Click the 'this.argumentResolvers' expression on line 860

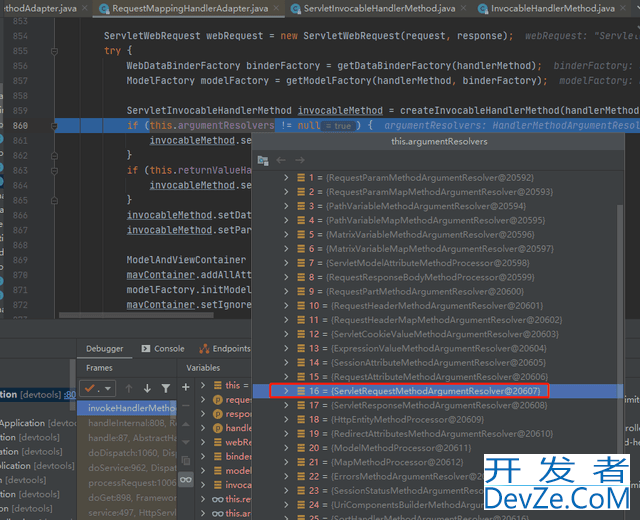(212, 125)
